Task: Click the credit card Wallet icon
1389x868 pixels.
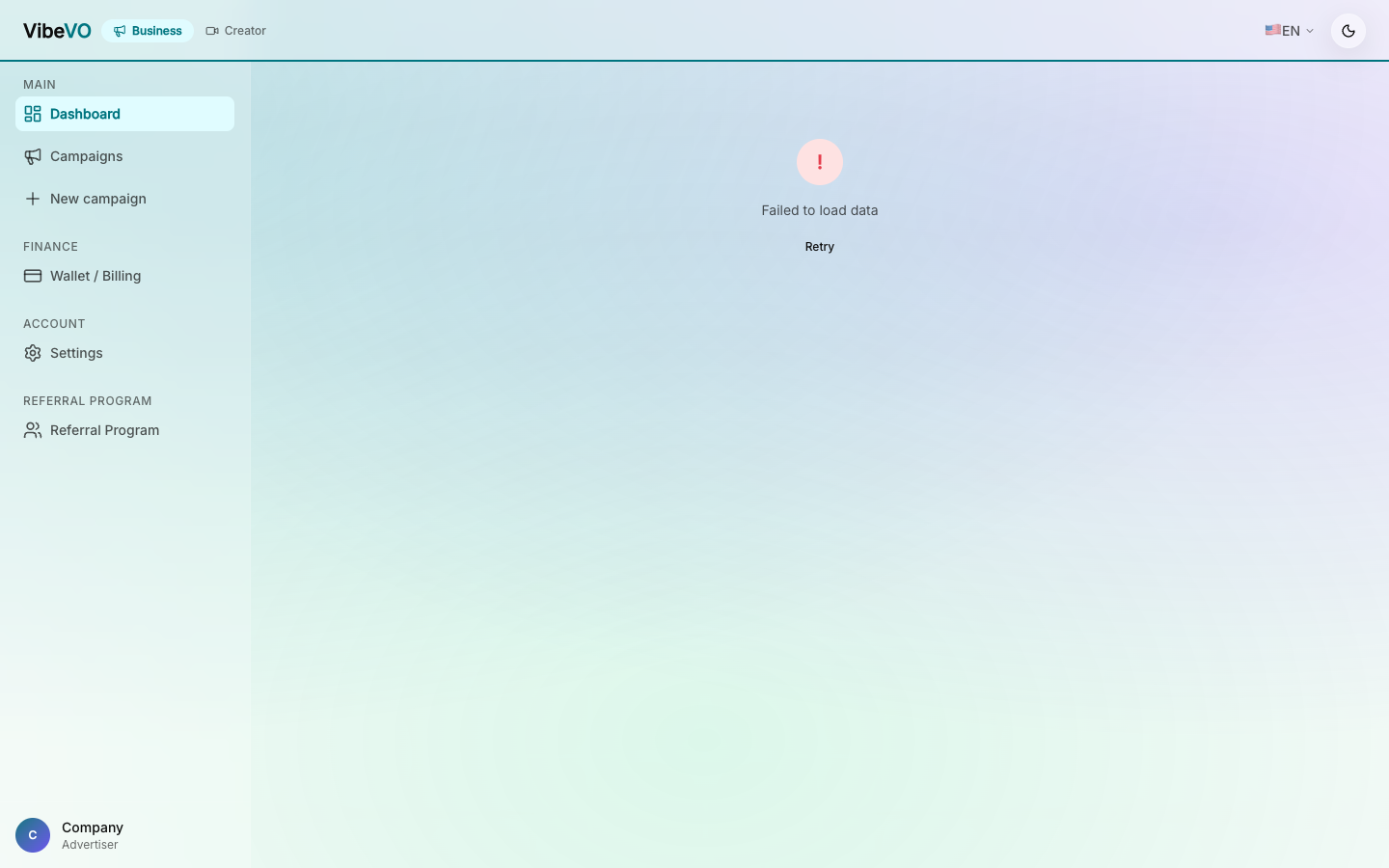Action: tap(33, 276)
